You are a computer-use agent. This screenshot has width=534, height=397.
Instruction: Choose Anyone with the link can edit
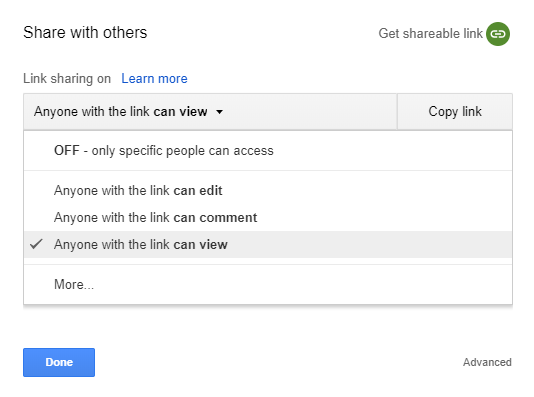click(268, 190)
